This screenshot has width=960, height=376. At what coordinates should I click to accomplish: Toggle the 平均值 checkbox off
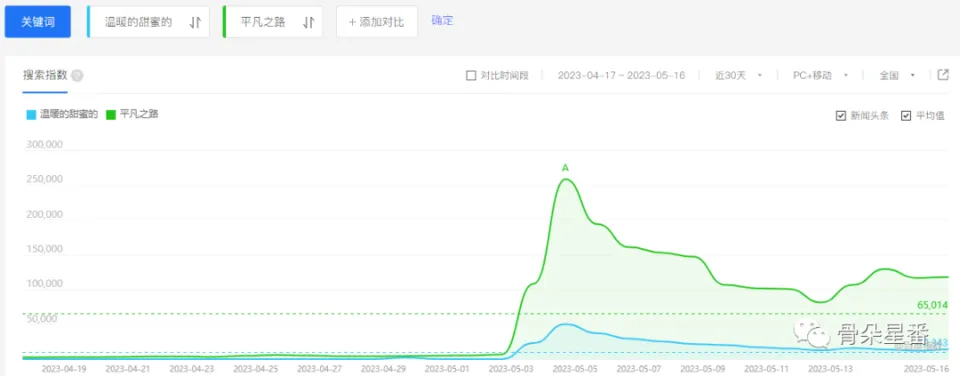tap(906, 116)
